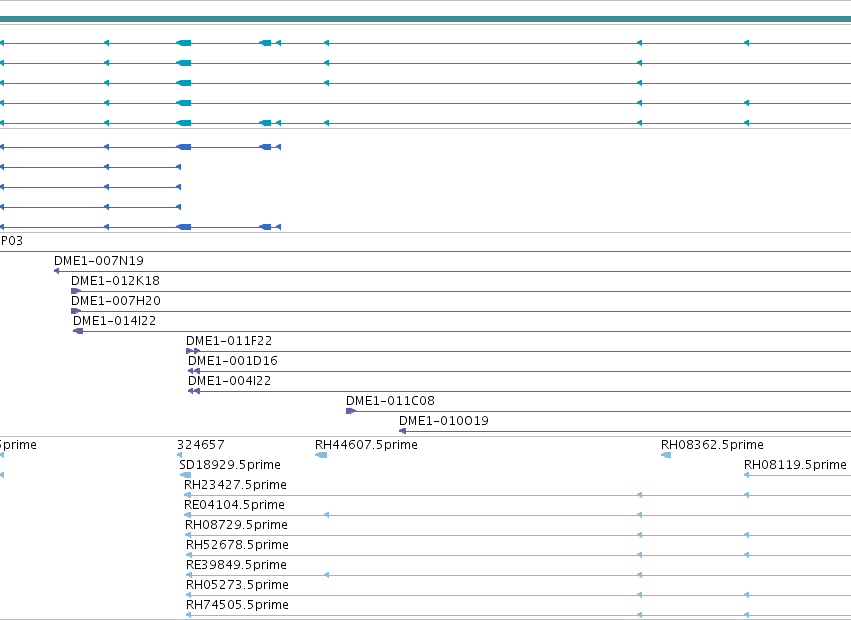Select the RH44607.5prime EST label
The height and width of the screenshot is (620, 851).
click(366, 445)
